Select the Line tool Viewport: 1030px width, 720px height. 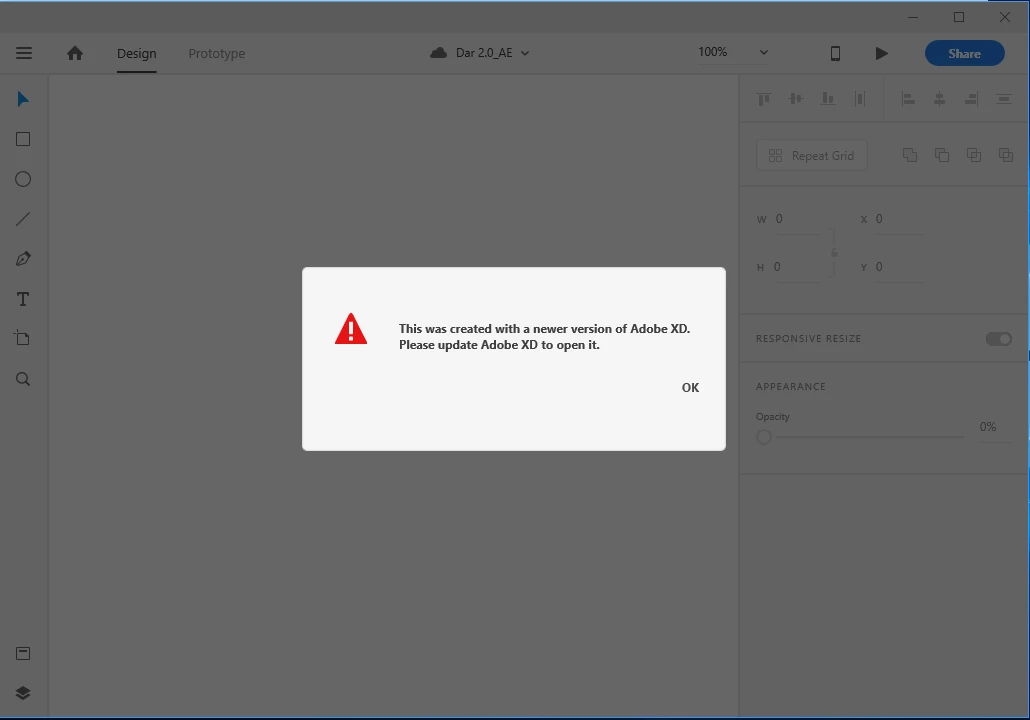23,219
